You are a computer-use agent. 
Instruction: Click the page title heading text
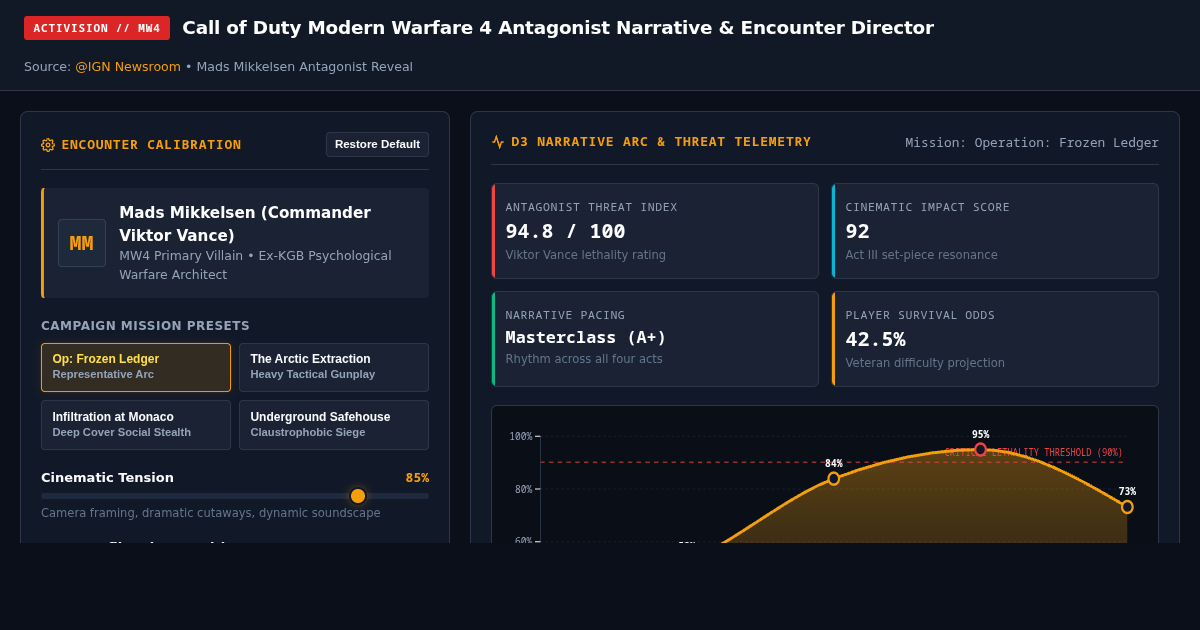[558, 28]
